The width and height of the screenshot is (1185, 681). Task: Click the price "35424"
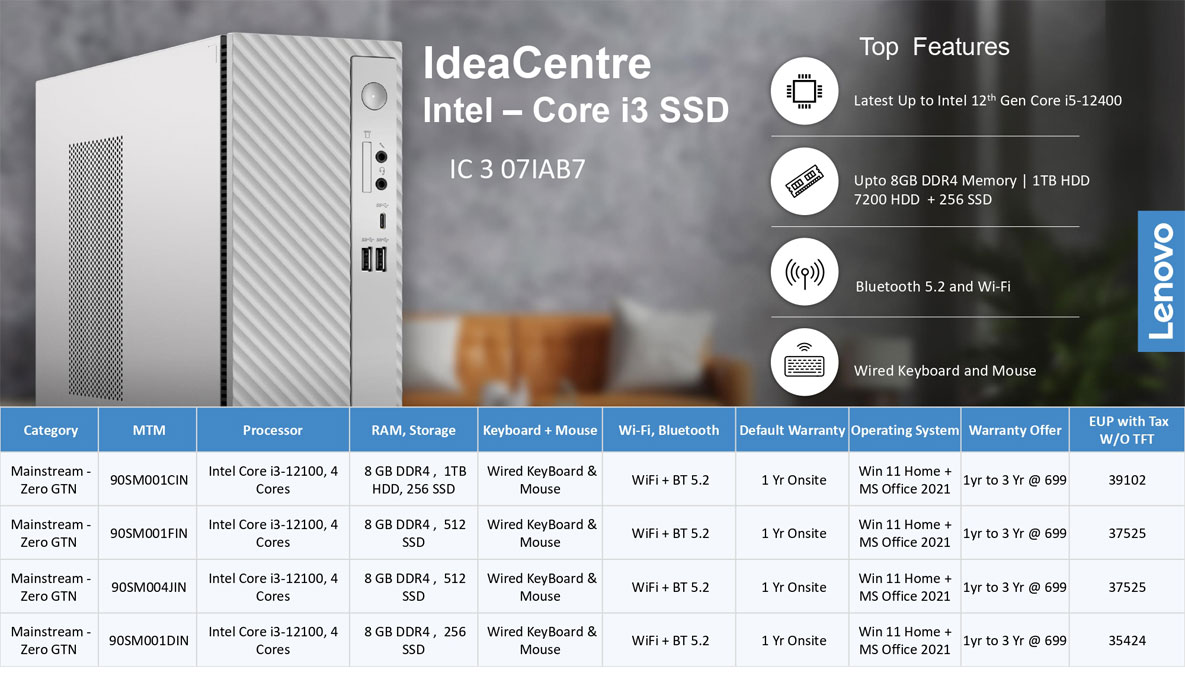pyautogui.click(x=1127, y=640)
